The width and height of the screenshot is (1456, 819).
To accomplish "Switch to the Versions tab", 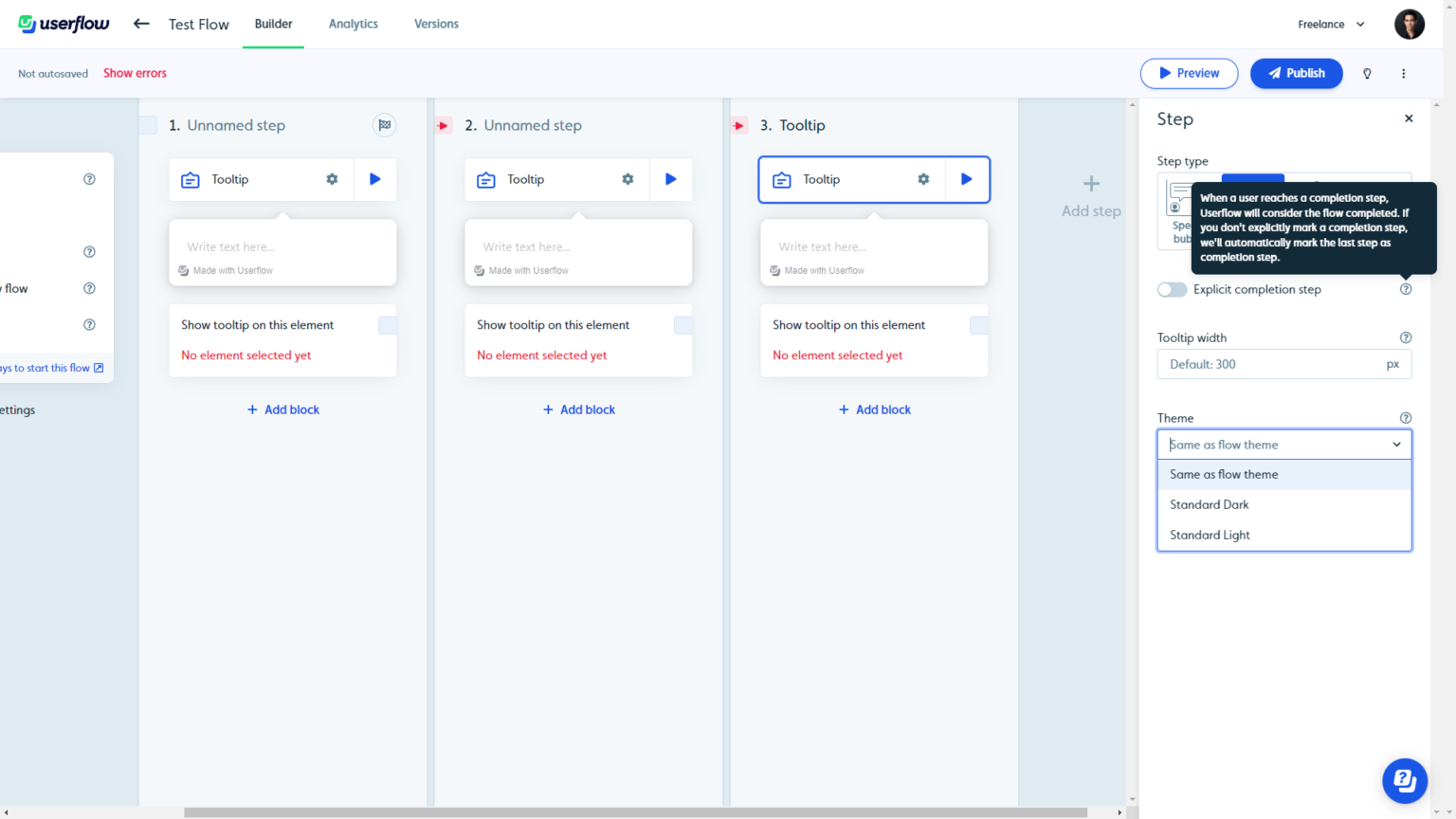I will [436, 24].
